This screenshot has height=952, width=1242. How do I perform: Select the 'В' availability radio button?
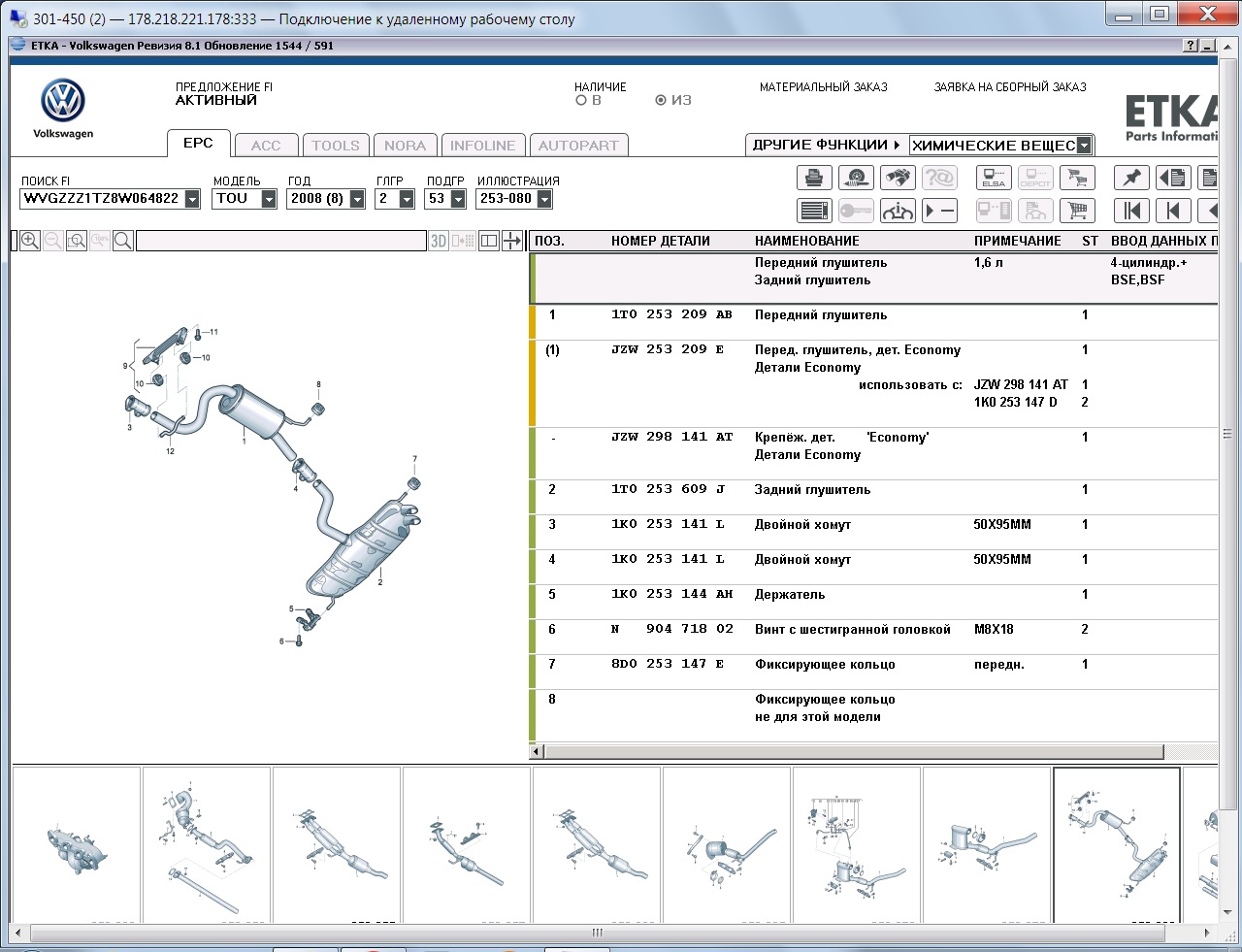pyautogui.click(x=581, y=100)
